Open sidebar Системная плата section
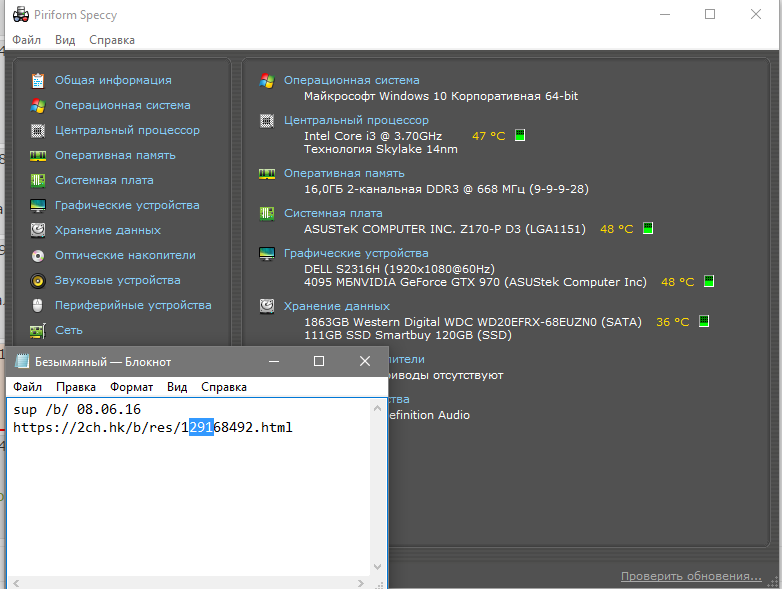Viewport: 782px width, 589px height. point(104,180)
